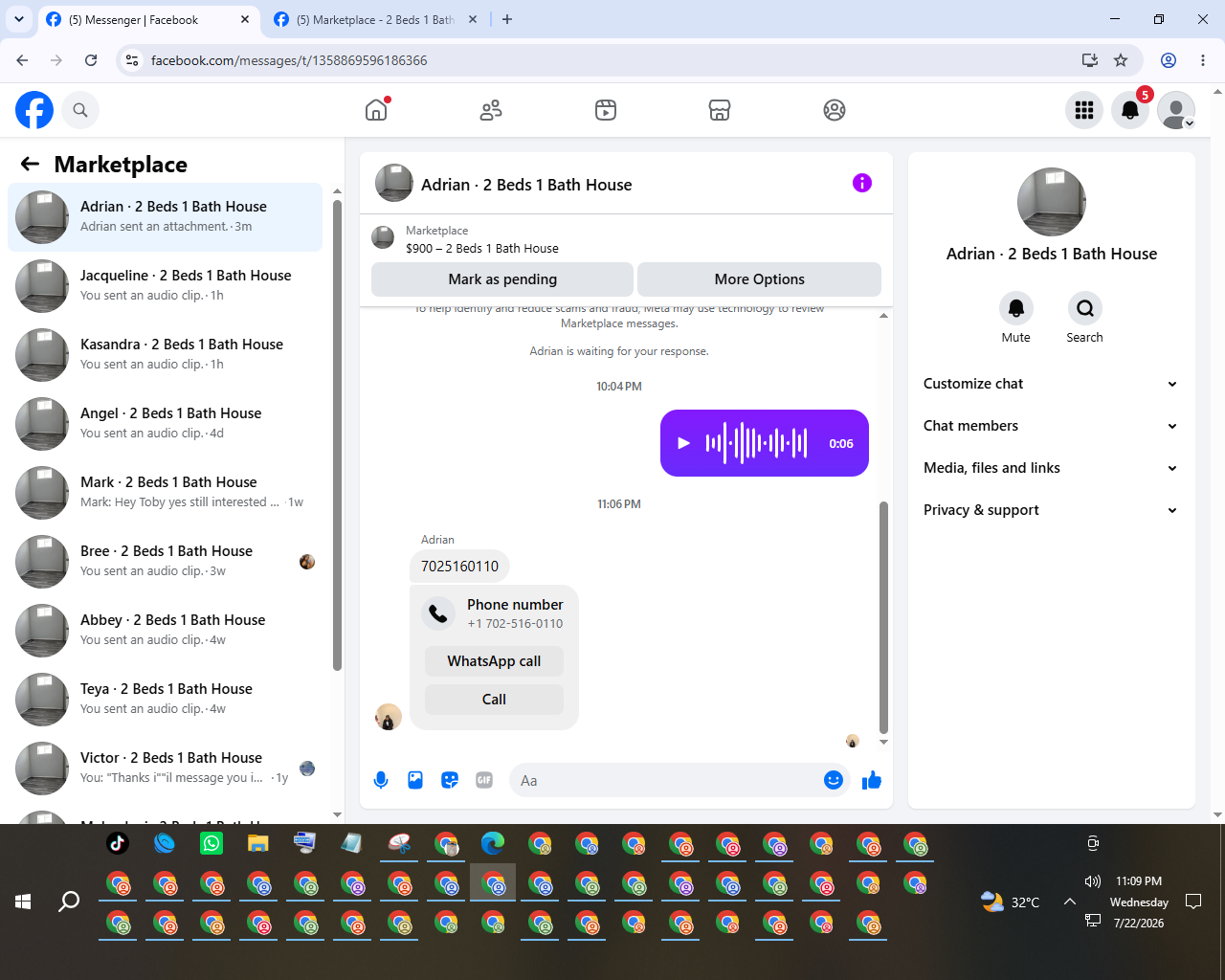Viewport: 1225px width, 980px height.
Task: Click the chat messages scrollbar
Action: pos(883,617)
